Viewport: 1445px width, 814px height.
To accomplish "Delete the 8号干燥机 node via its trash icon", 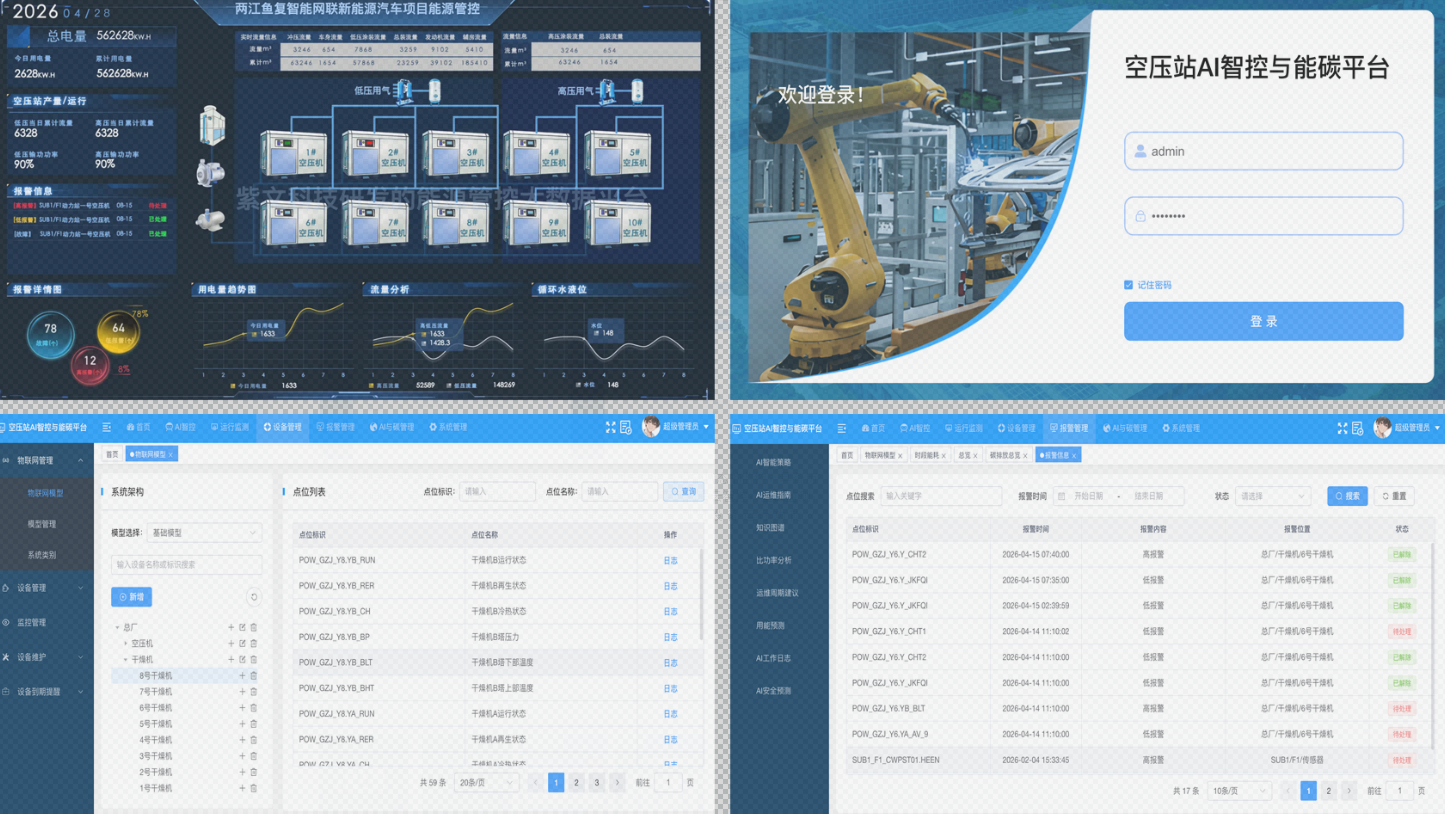I will pos(254,676).
